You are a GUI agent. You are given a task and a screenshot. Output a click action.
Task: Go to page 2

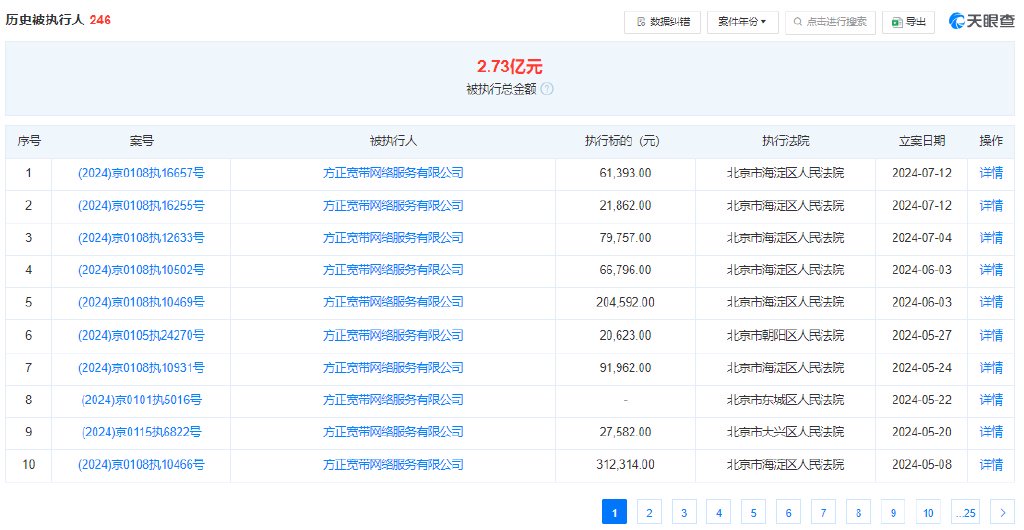tap(649, 512)
